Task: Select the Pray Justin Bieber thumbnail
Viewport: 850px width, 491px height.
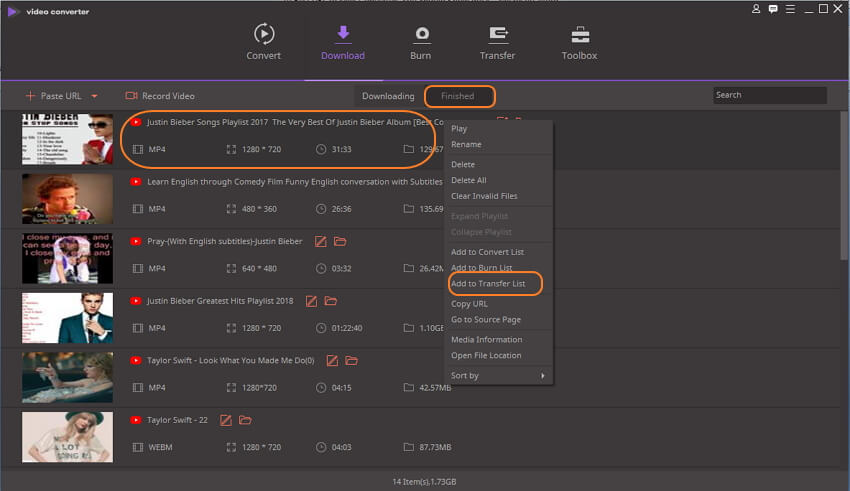Action: (67, 258)
